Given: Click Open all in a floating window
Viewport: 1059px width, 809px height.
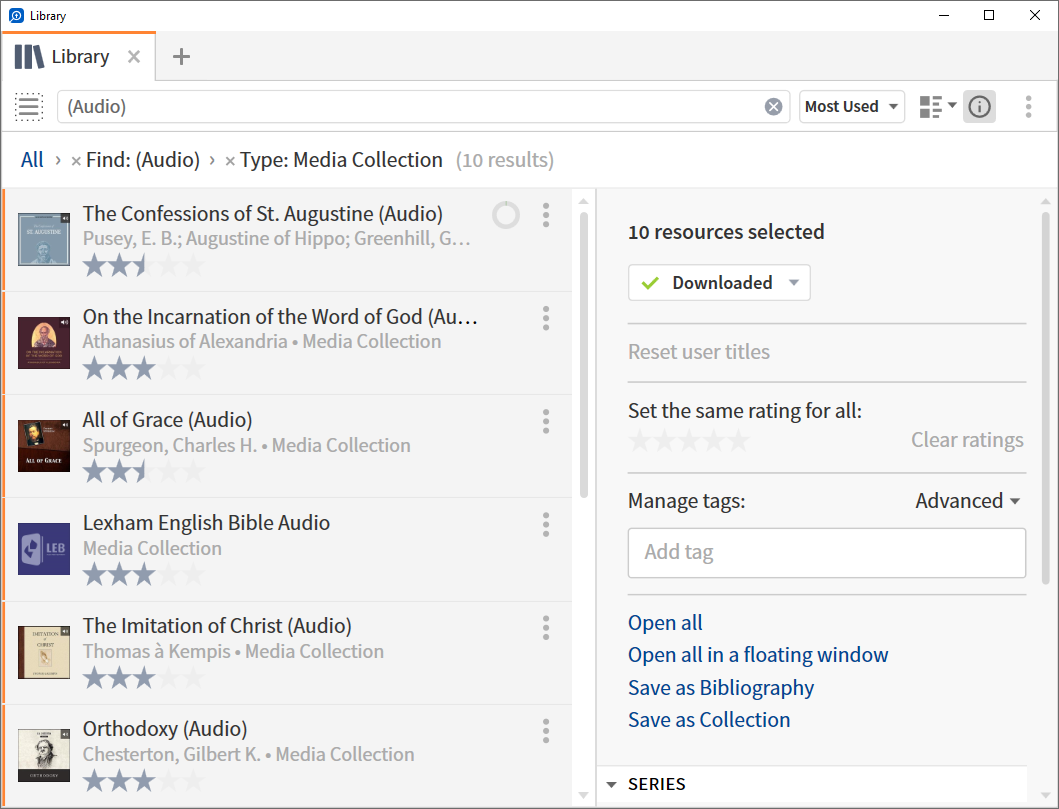Looking at the screenshot, I should pyautogui.click(x=758, y=655).
